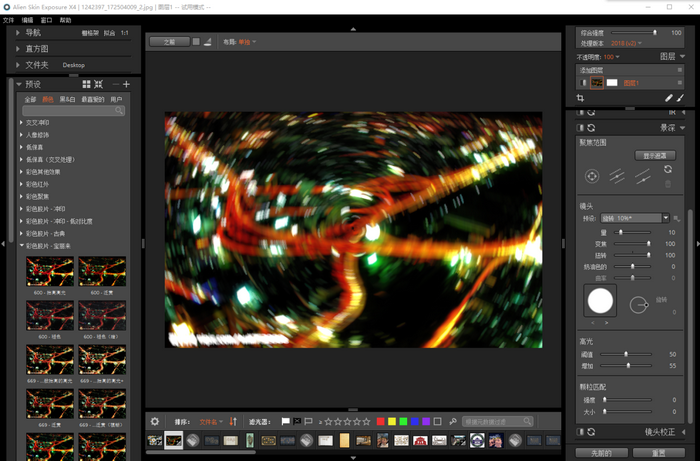Switch to the 黑&白 presets tab
Screen dimensions: 700x461
click(67, 99)
